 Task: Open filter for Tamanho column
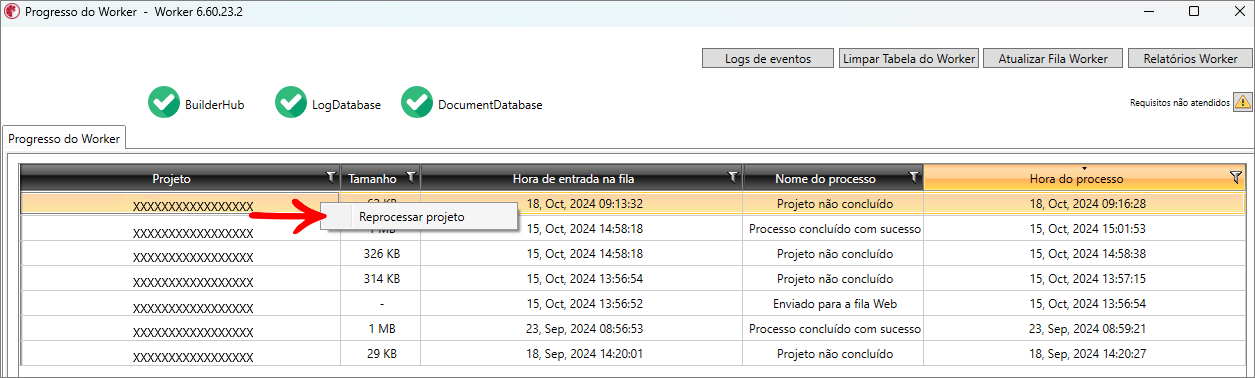point(411,176)
